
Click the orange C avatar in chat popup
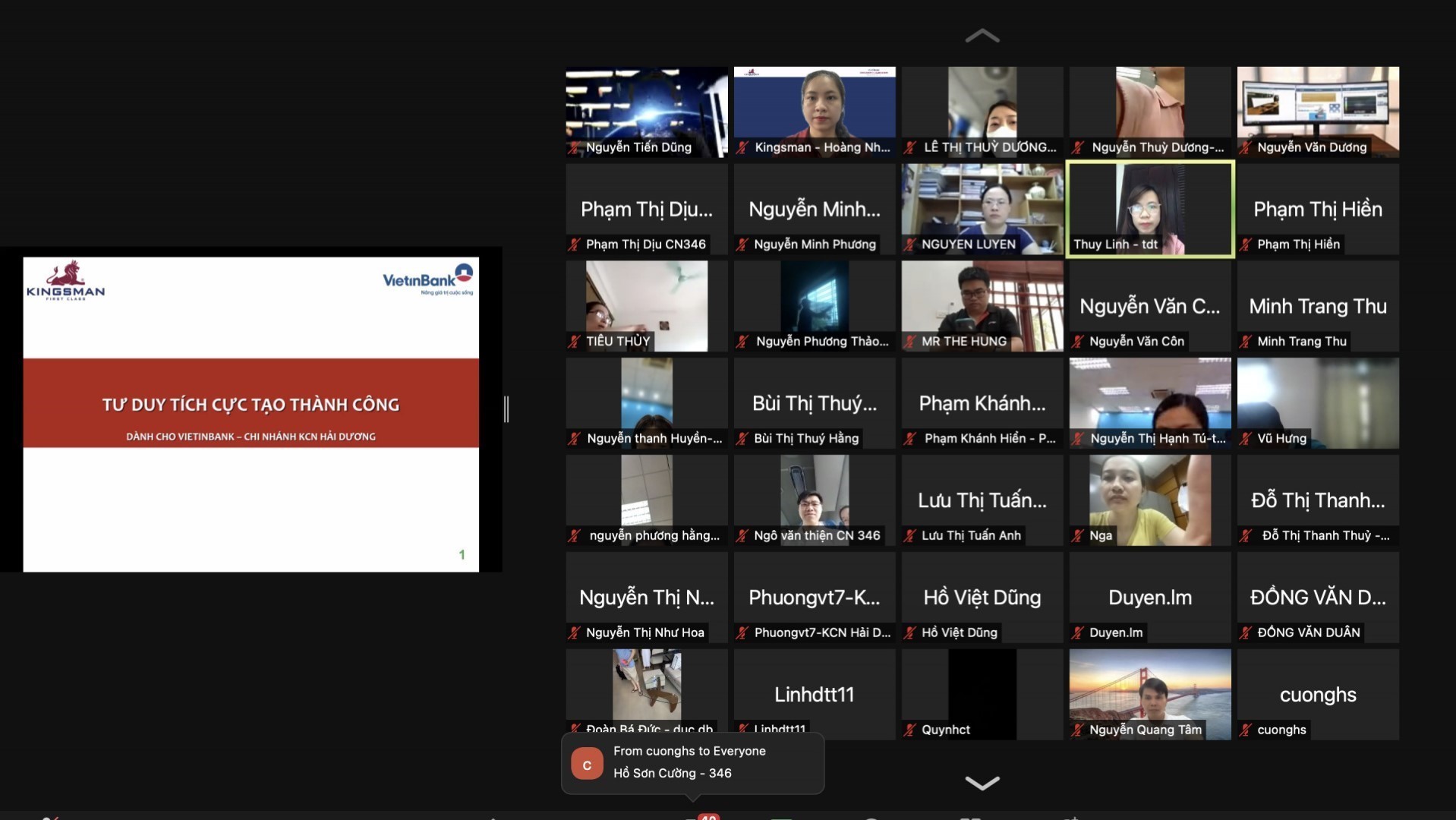click(587, 765)
